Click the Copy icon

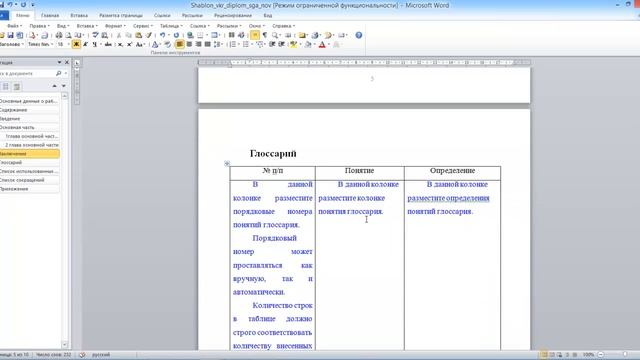pos(129,35)
